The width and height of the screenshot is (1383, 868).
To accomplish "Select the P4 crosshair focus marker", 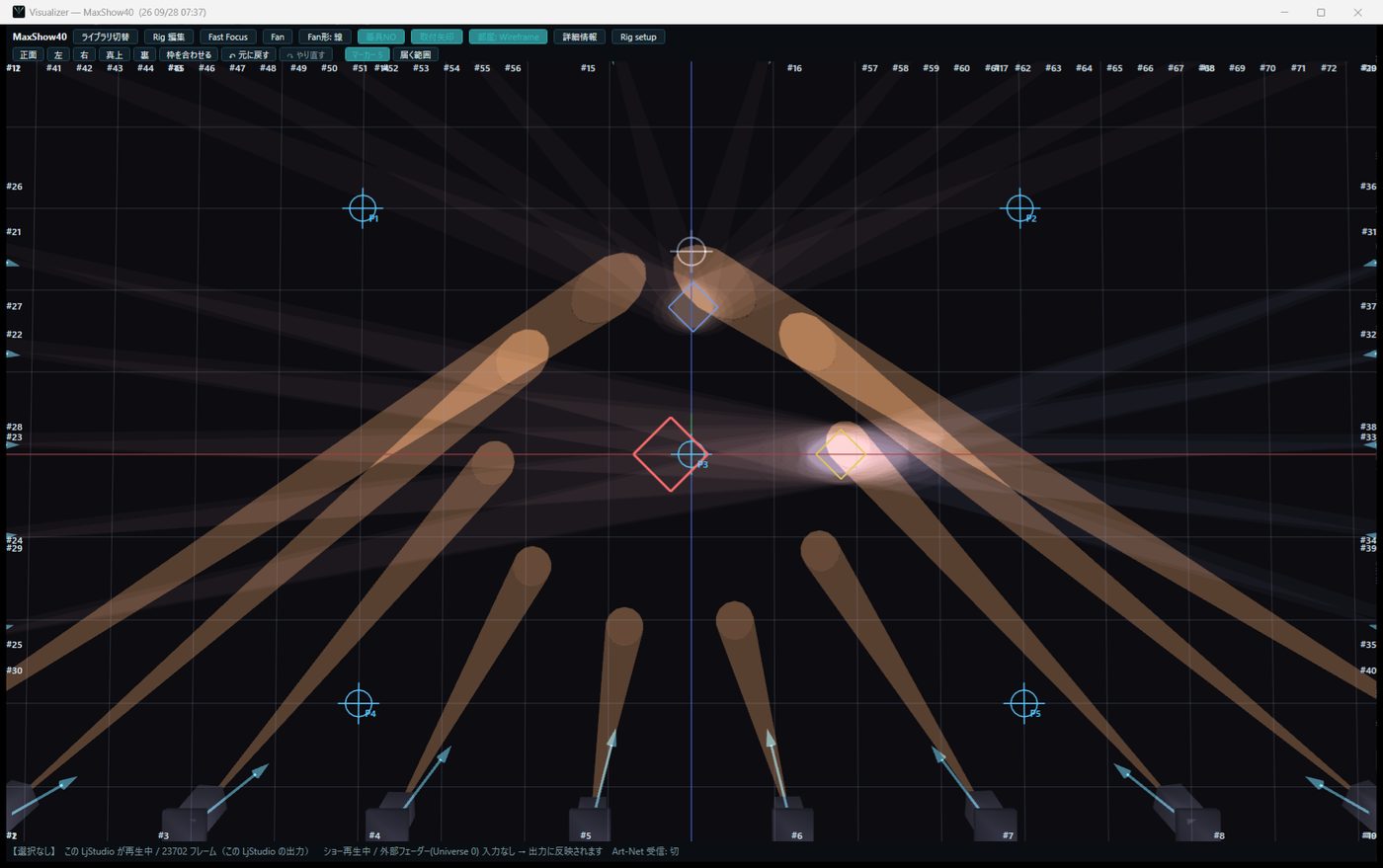I will [358, 703].
